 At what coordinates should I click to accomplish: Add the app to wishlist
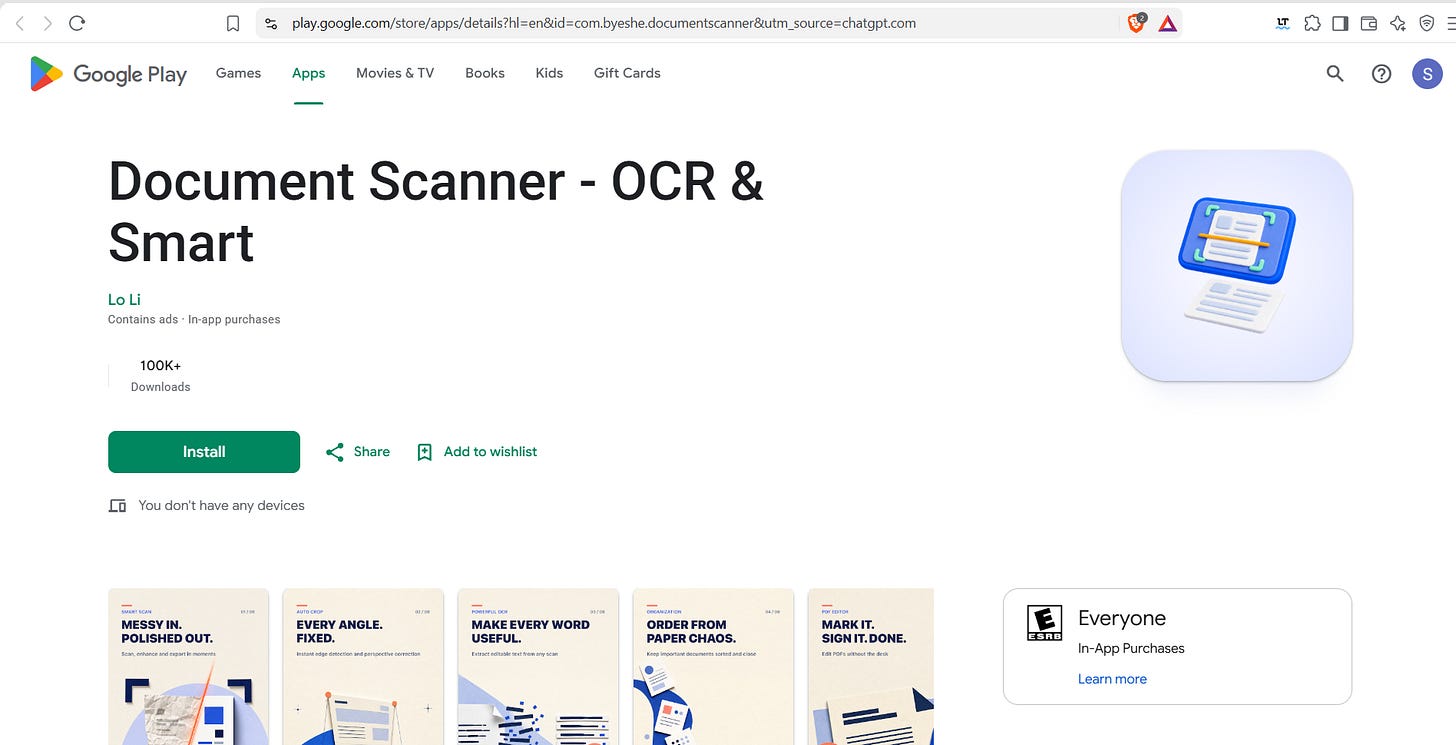(477, 452)
